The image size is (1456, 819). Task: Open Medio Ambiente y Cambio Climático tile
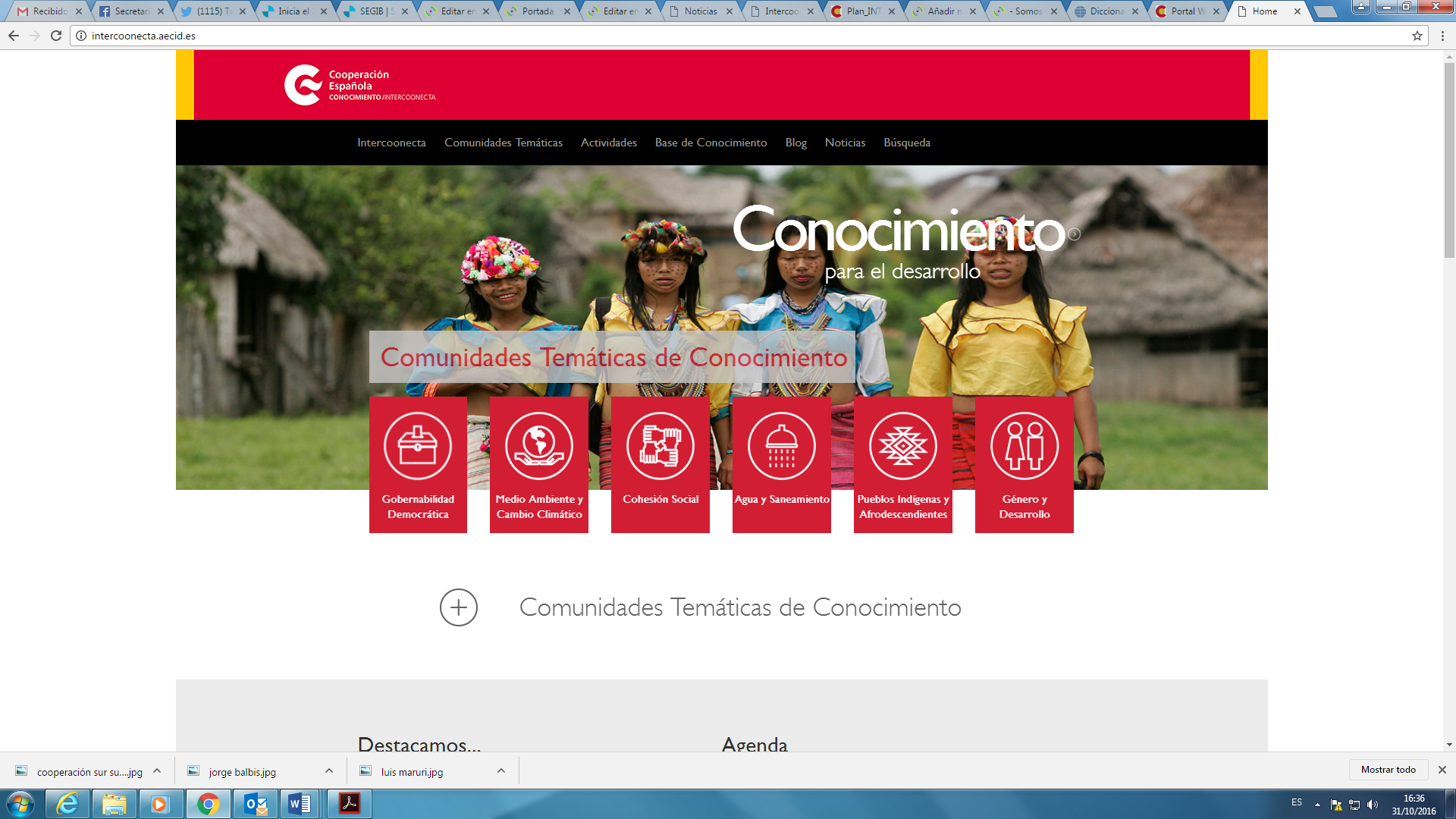pos(539,465)
